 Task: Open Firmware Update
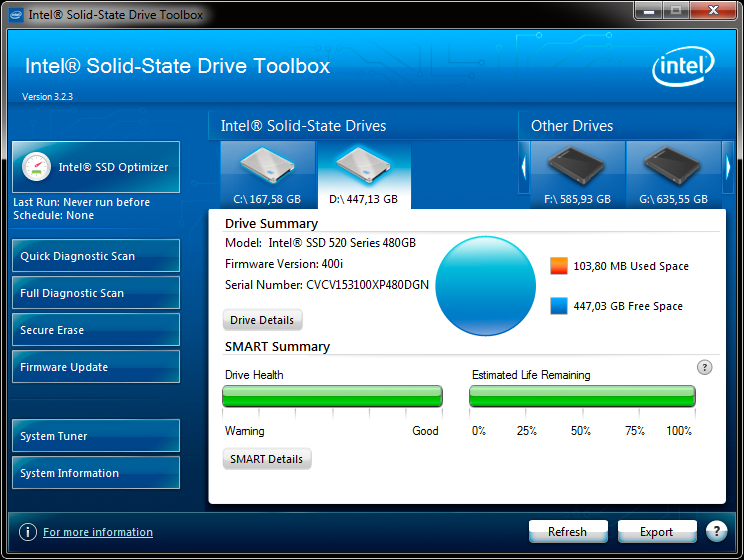[96, 367]
